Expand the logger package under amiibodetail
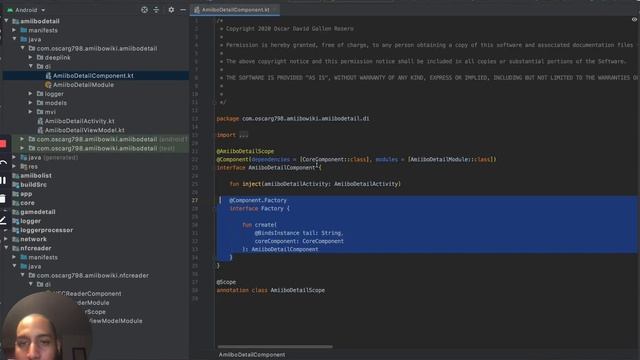The width and height of the screenshot is (640, 360). pyautogui.click(x=31, y=93)
